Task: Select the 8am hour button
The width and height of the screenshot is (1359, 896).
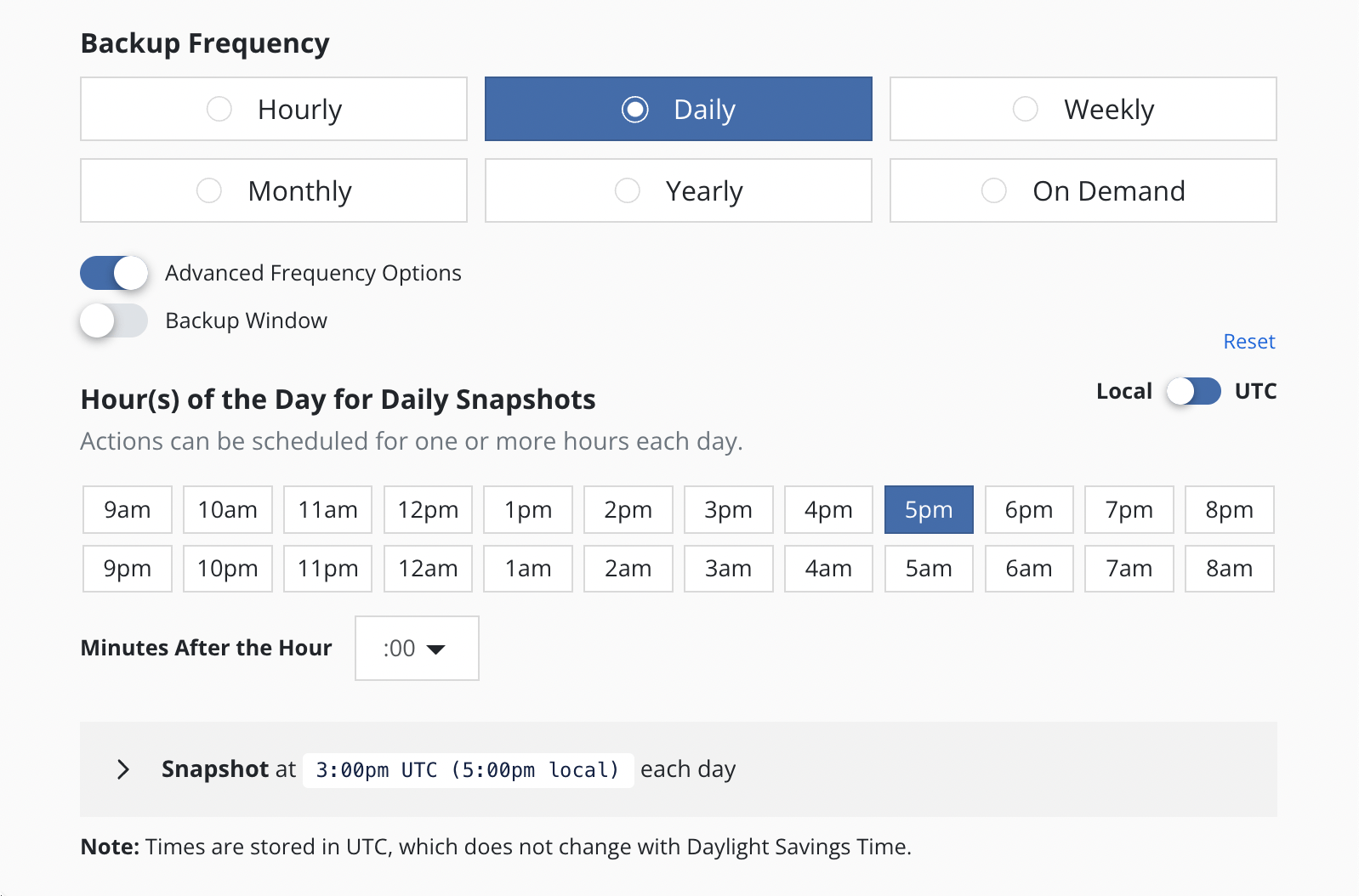Action: tap(1229, 569)
